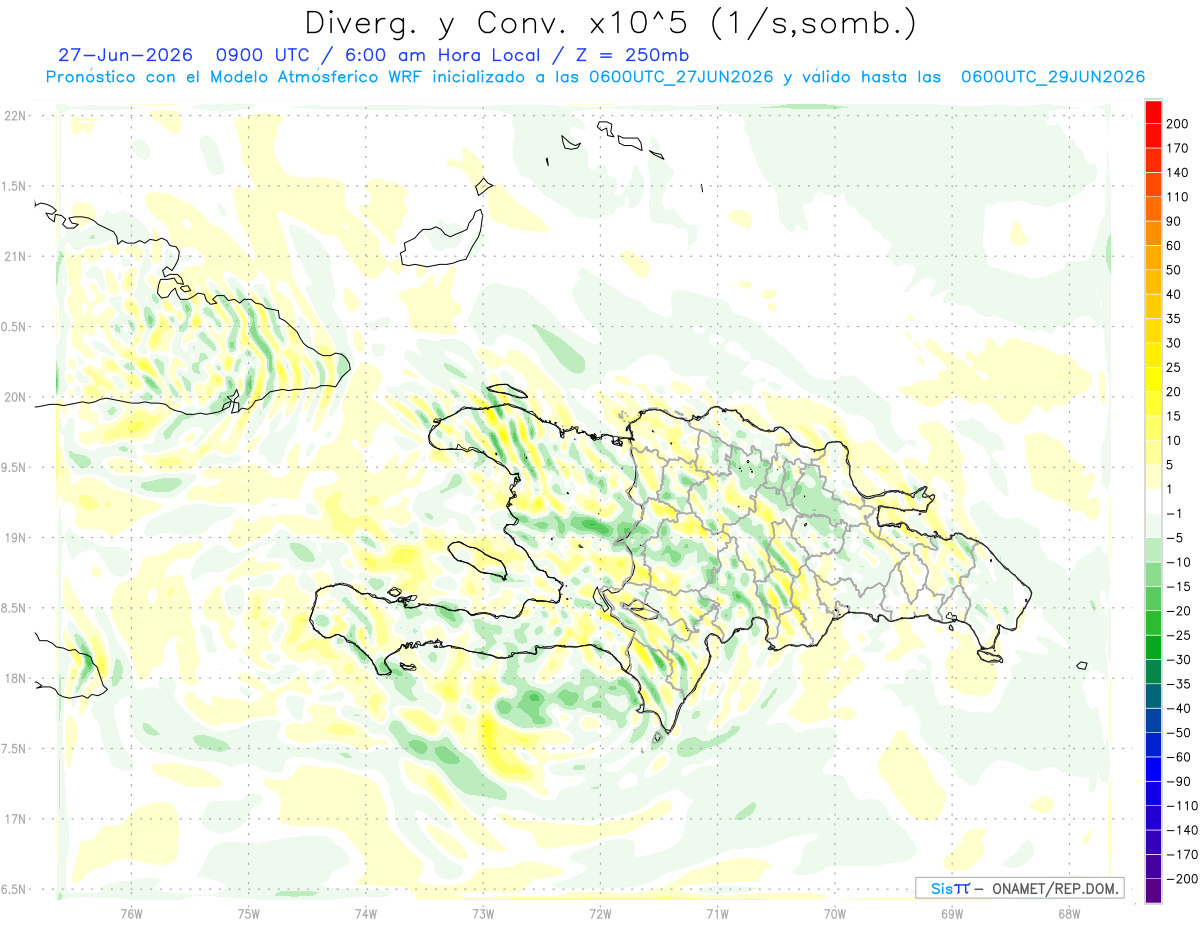
Task: Click the "50" color scale value
Action: tap(1173, 270)
